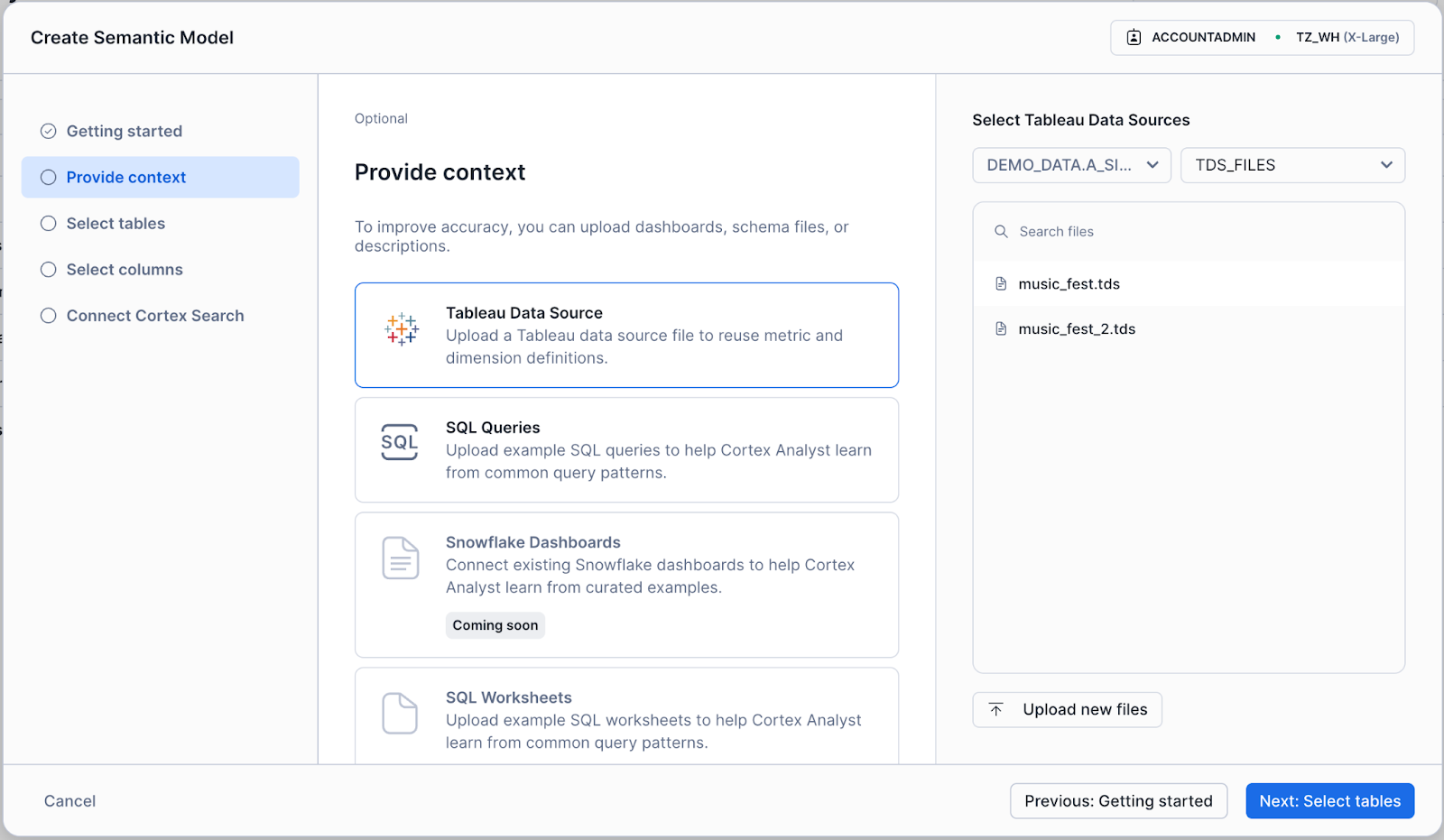Click the Coming soon badge
Image resolution: width=1444 pixels, height=840 pixels.
(495, 625)
